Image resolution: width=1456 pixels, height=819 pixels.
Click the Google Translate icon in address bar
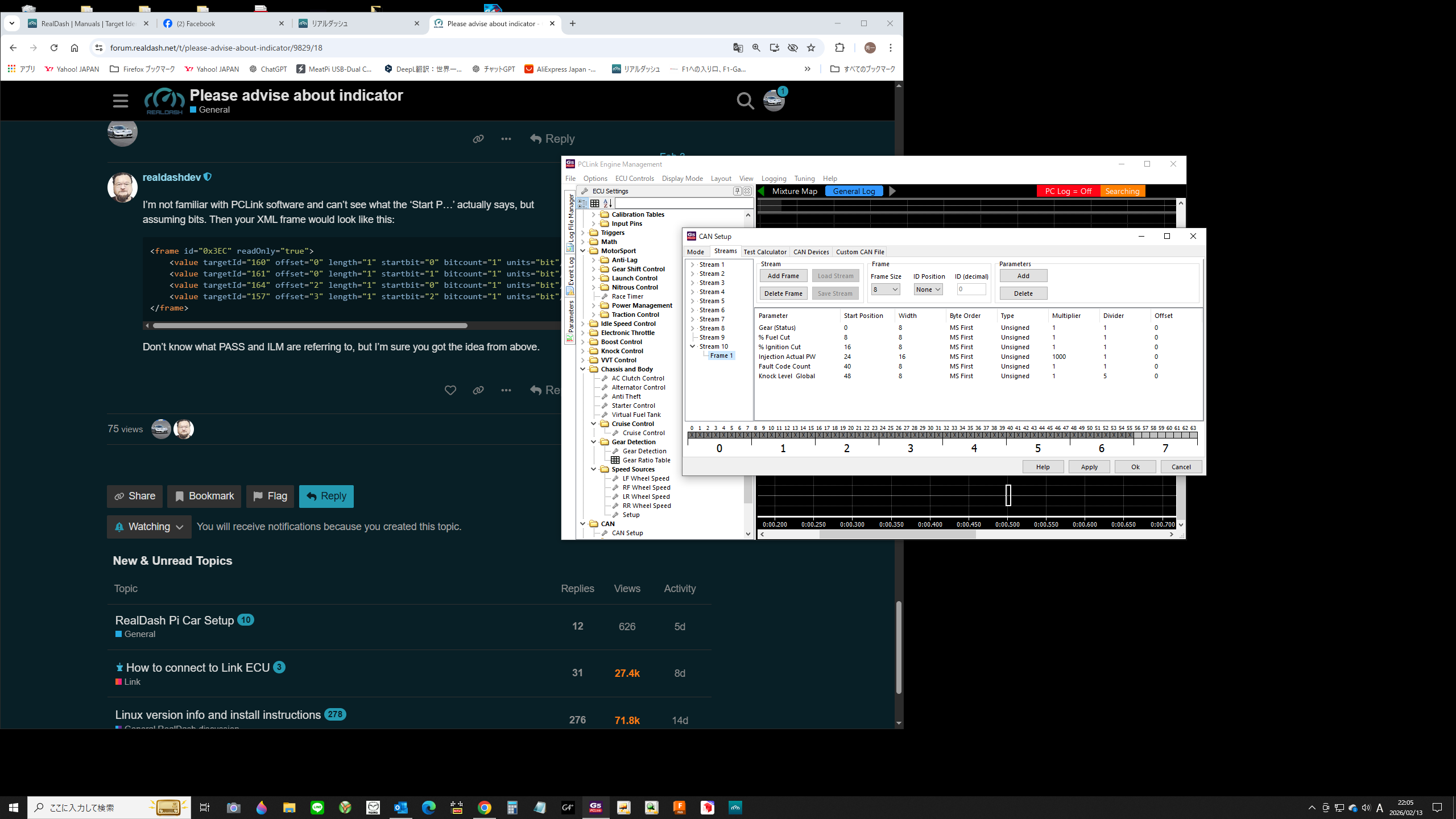tap(738, 48)
